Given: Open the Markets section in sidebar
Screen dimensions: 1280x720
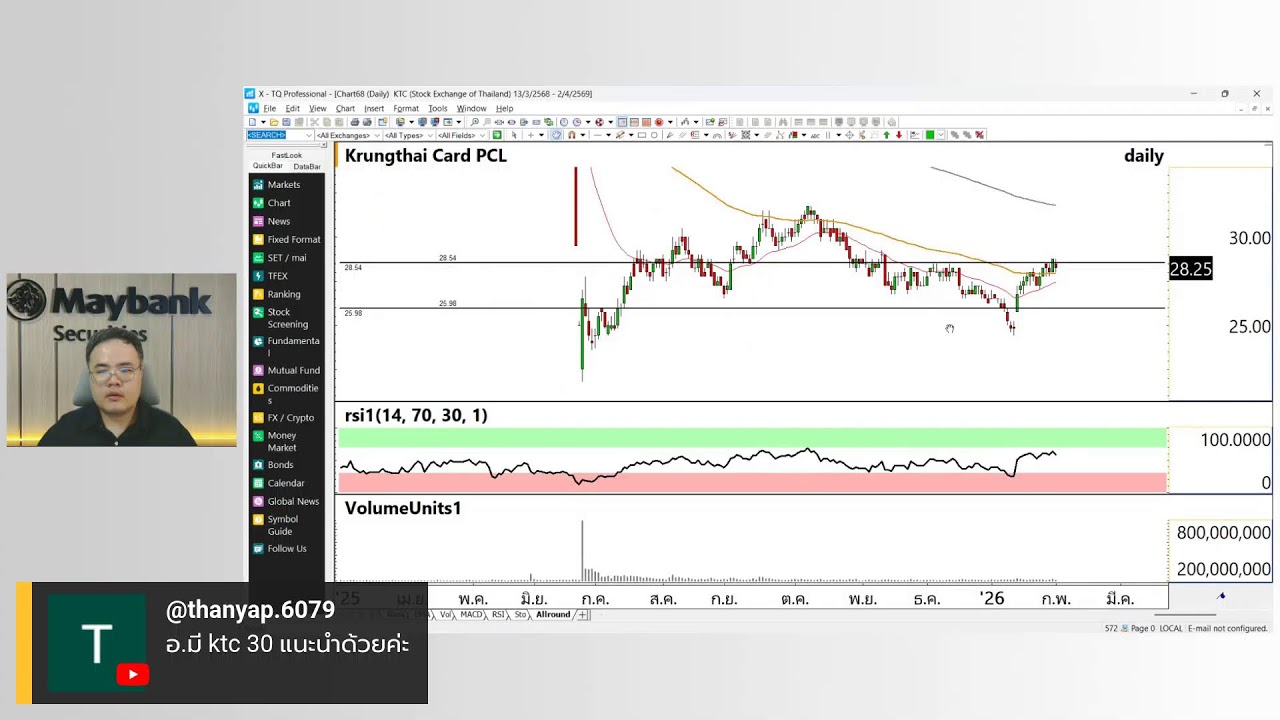Looking at the screenshot, I should [x=283, y=185].
